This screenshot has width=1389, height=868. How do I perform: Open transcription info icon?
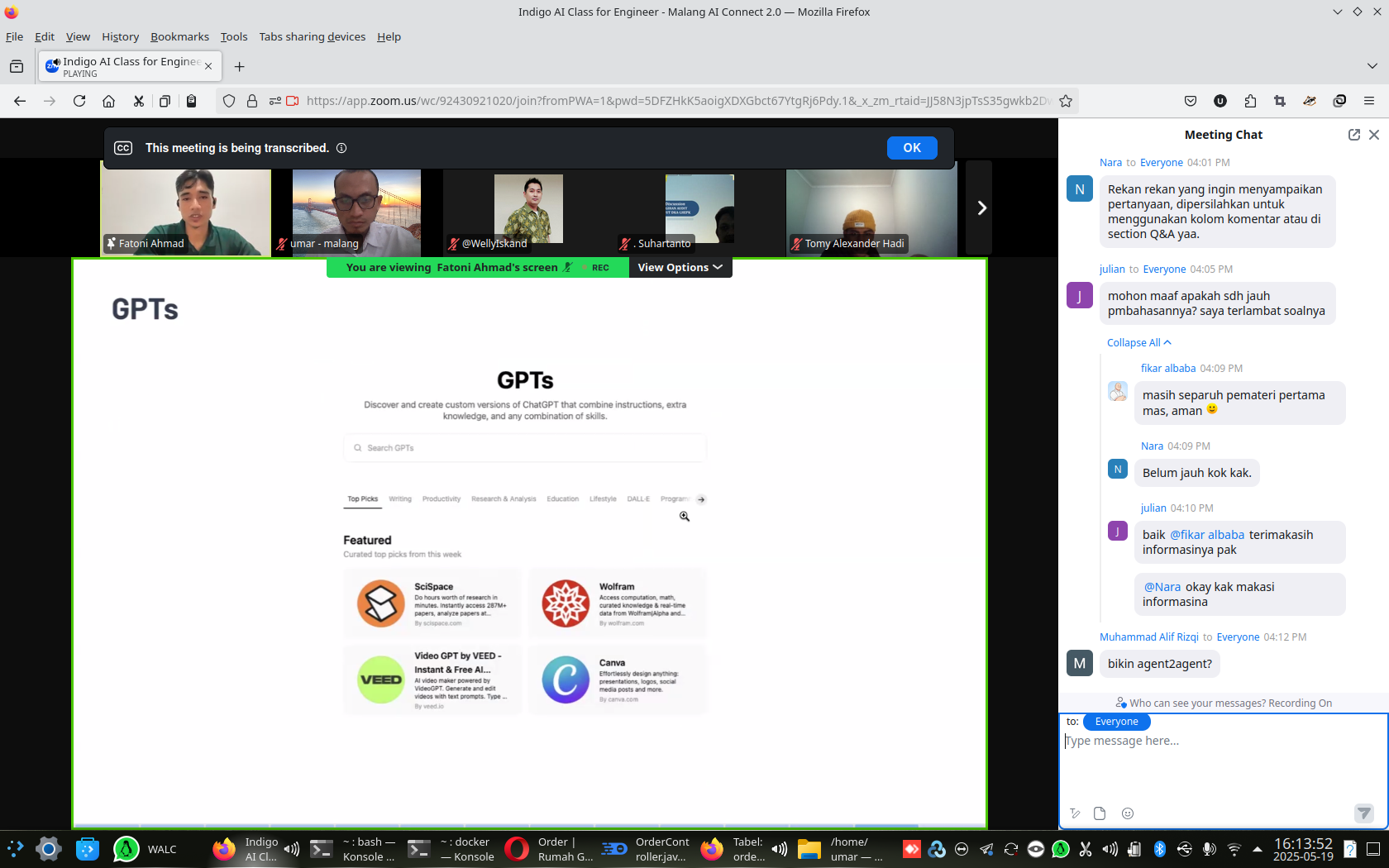pos(341,148)
